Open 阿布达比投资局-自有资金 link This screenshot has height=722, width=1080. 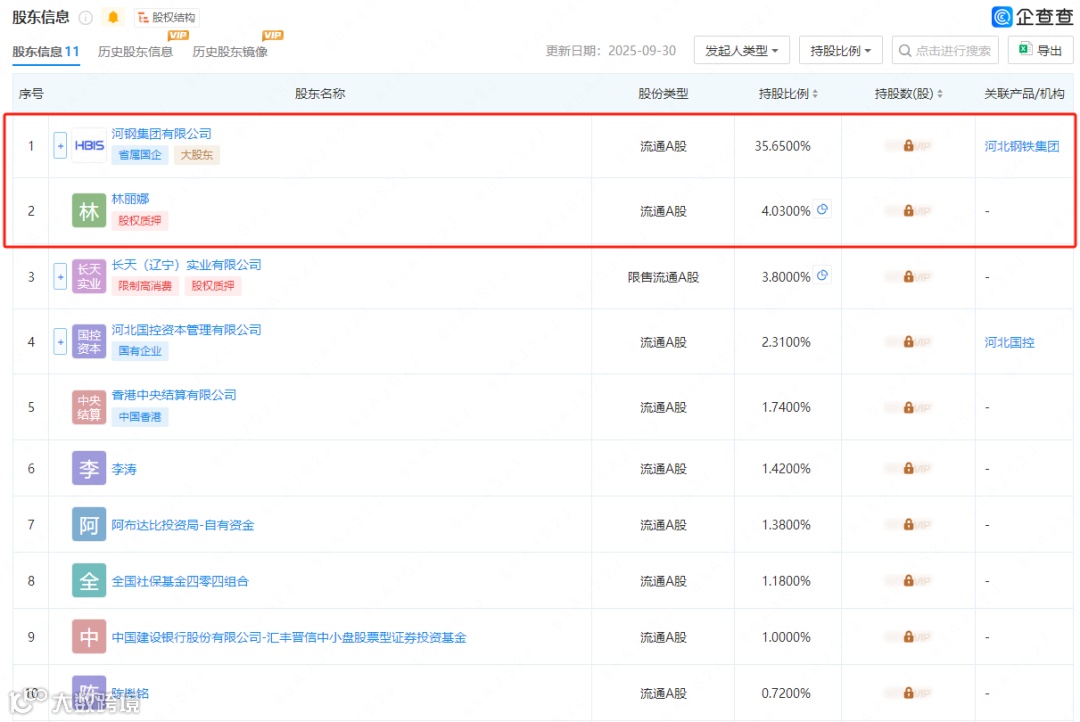(183, 526)
